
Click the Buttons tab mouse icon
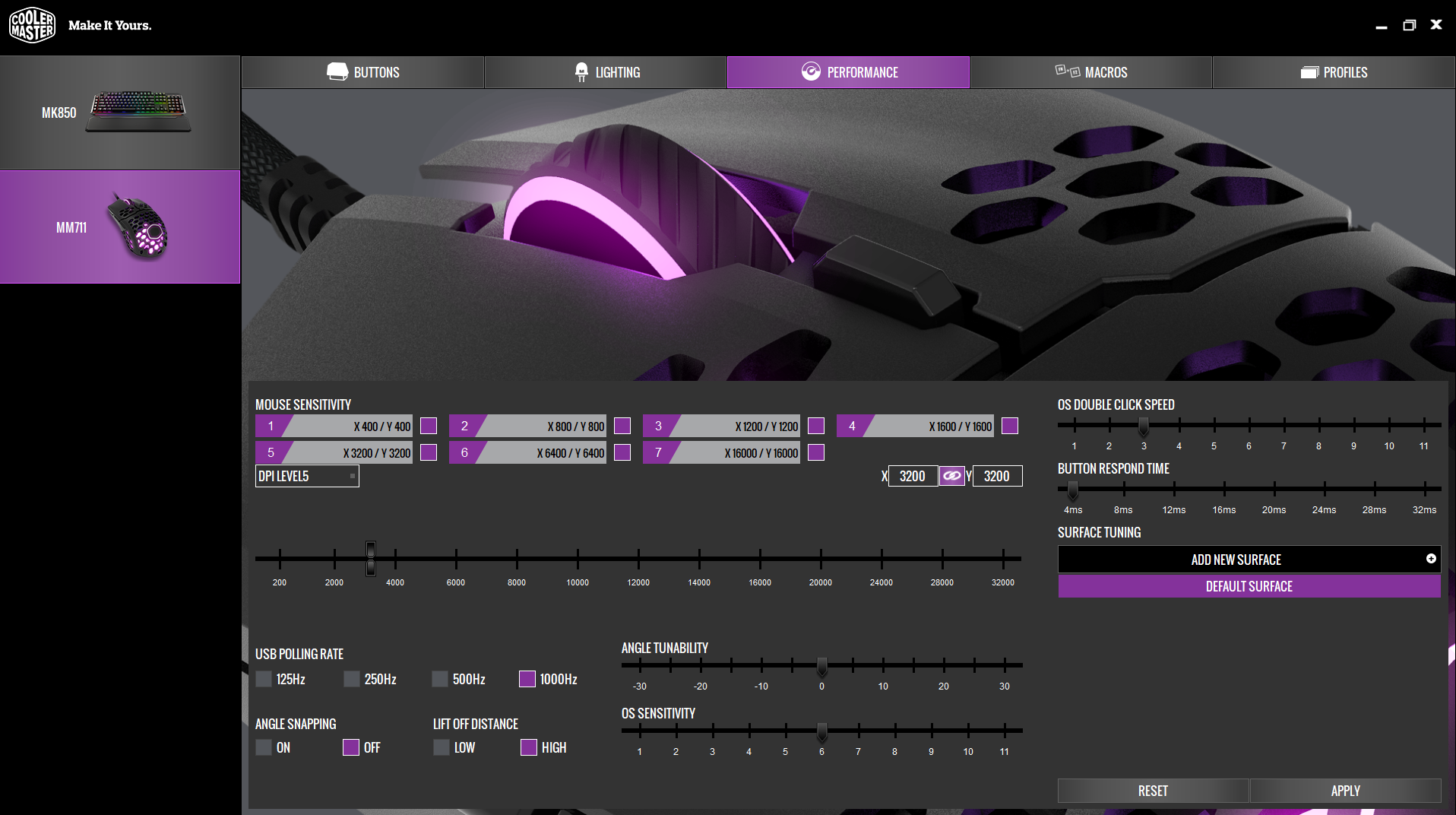337,72
